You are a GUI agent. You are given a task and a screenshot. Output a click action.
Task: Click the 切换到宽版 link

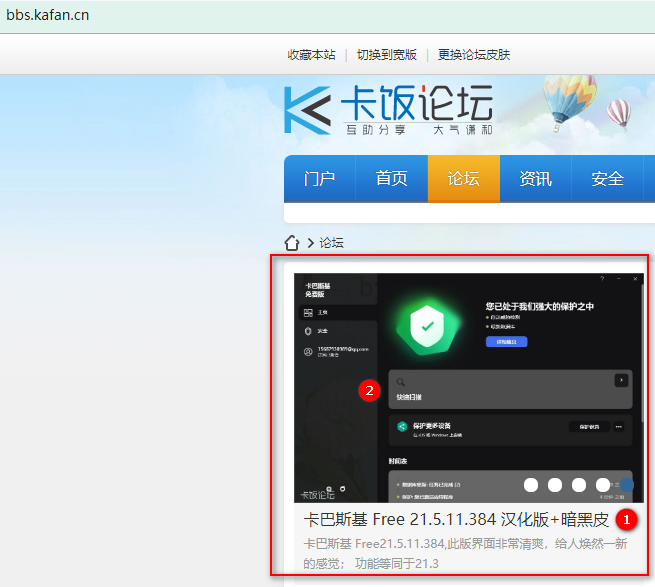pos(386,55)
